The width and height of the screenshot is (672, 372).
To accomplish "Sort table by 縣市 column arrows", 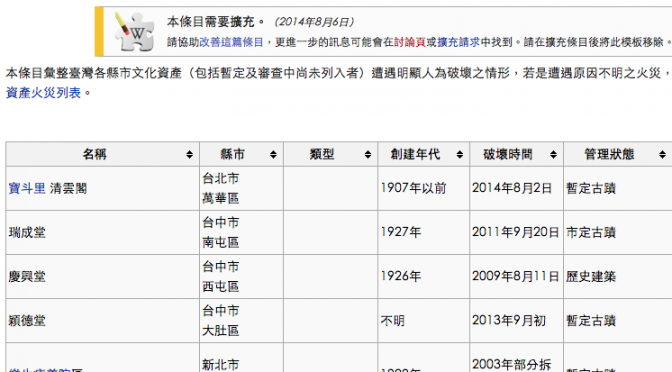I will coord(273,155).
